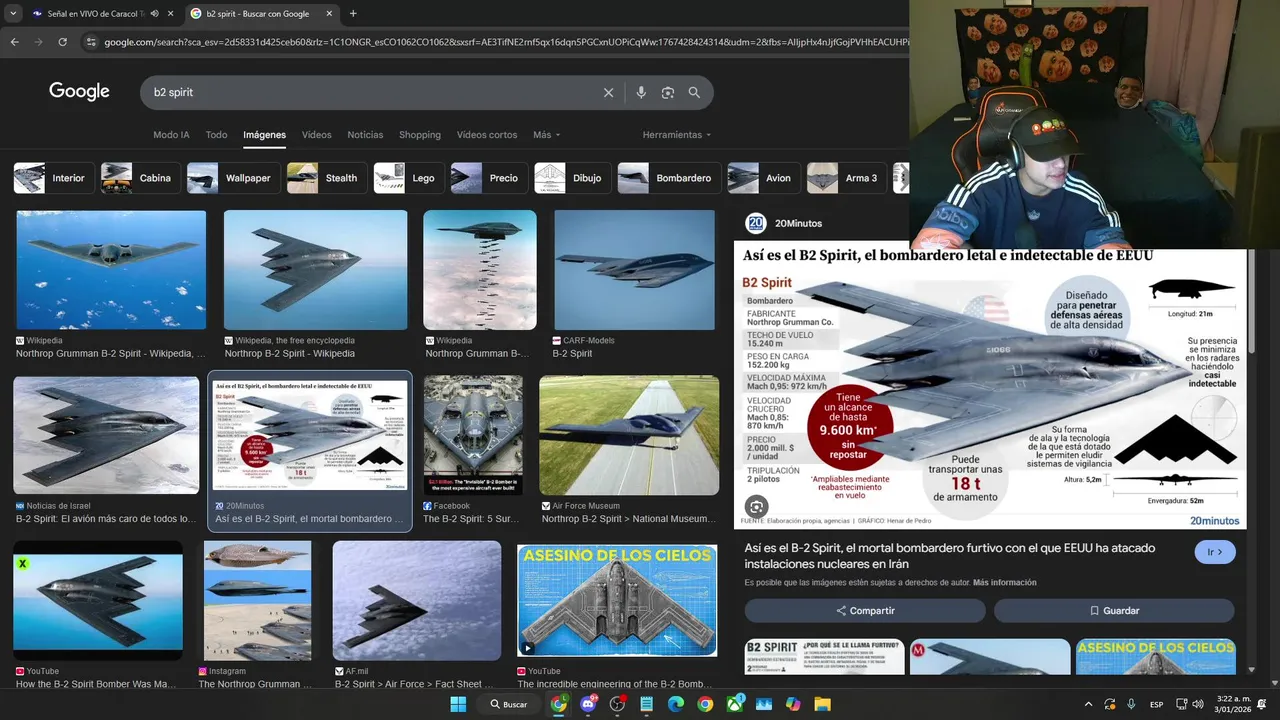Open the notifications bell in the tray
1280x720 pixels.
tap(1261, 704)
